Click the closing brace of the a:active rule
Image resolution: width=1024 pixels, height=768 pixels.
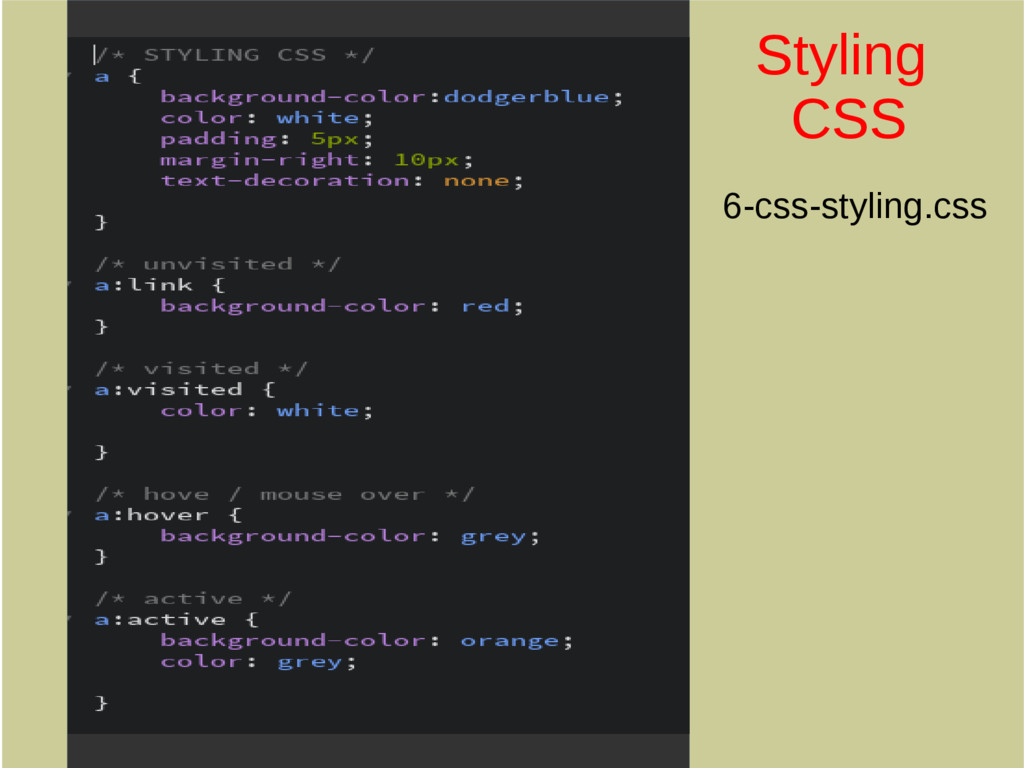point(101,703)
